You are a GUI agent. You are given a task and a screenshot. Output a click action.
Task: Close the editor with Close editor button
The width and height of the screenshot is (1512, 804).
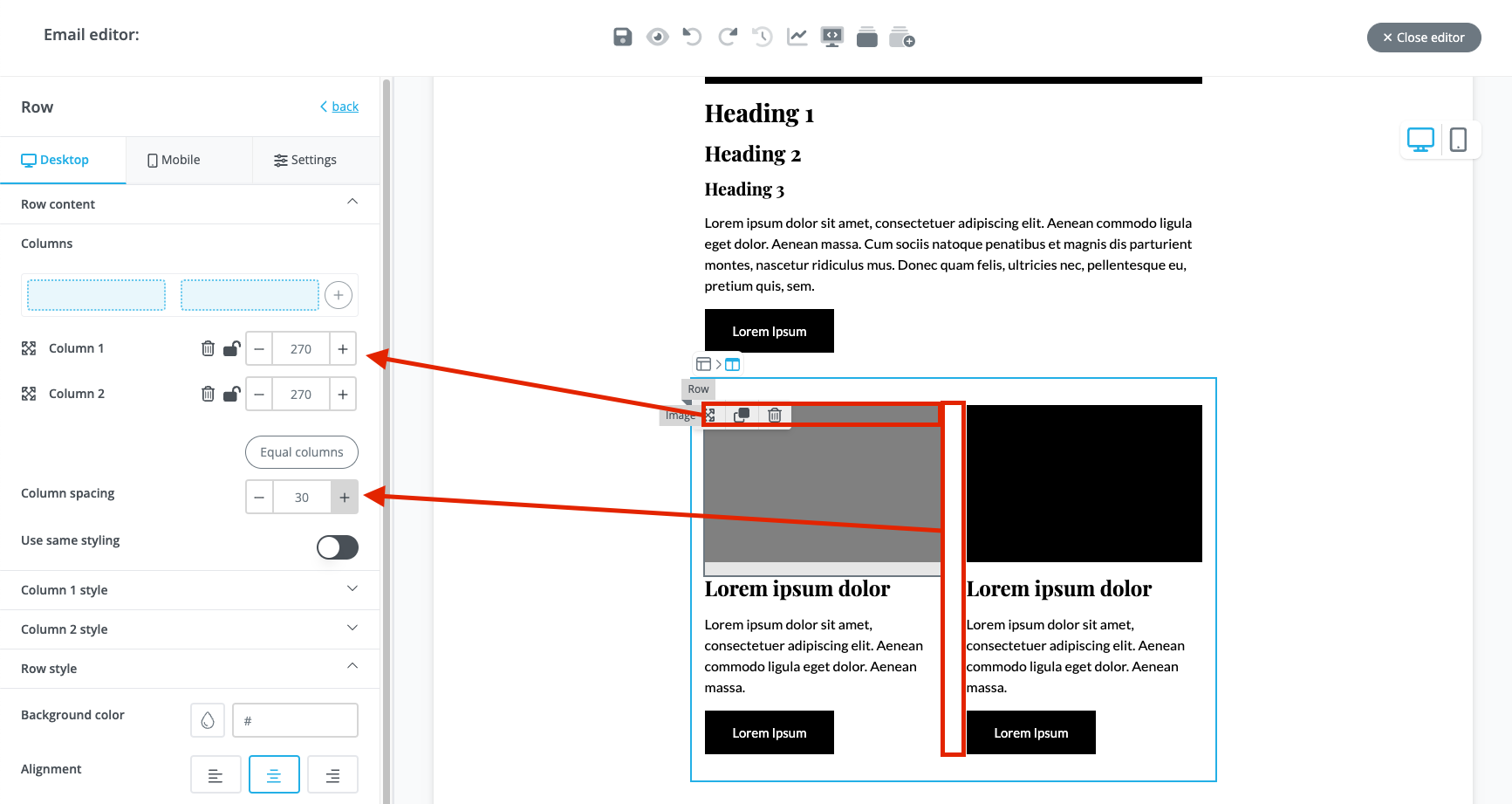[1424, 38]
